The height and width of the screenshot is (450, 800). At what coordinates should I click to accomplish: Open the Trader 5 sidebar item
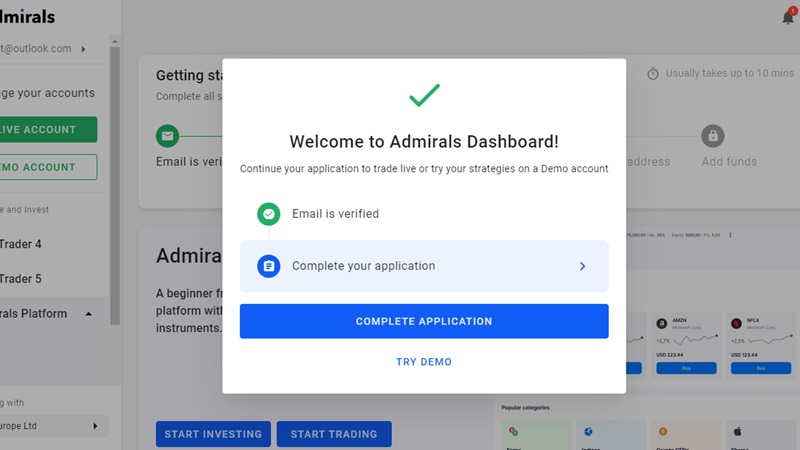(20, 279)
